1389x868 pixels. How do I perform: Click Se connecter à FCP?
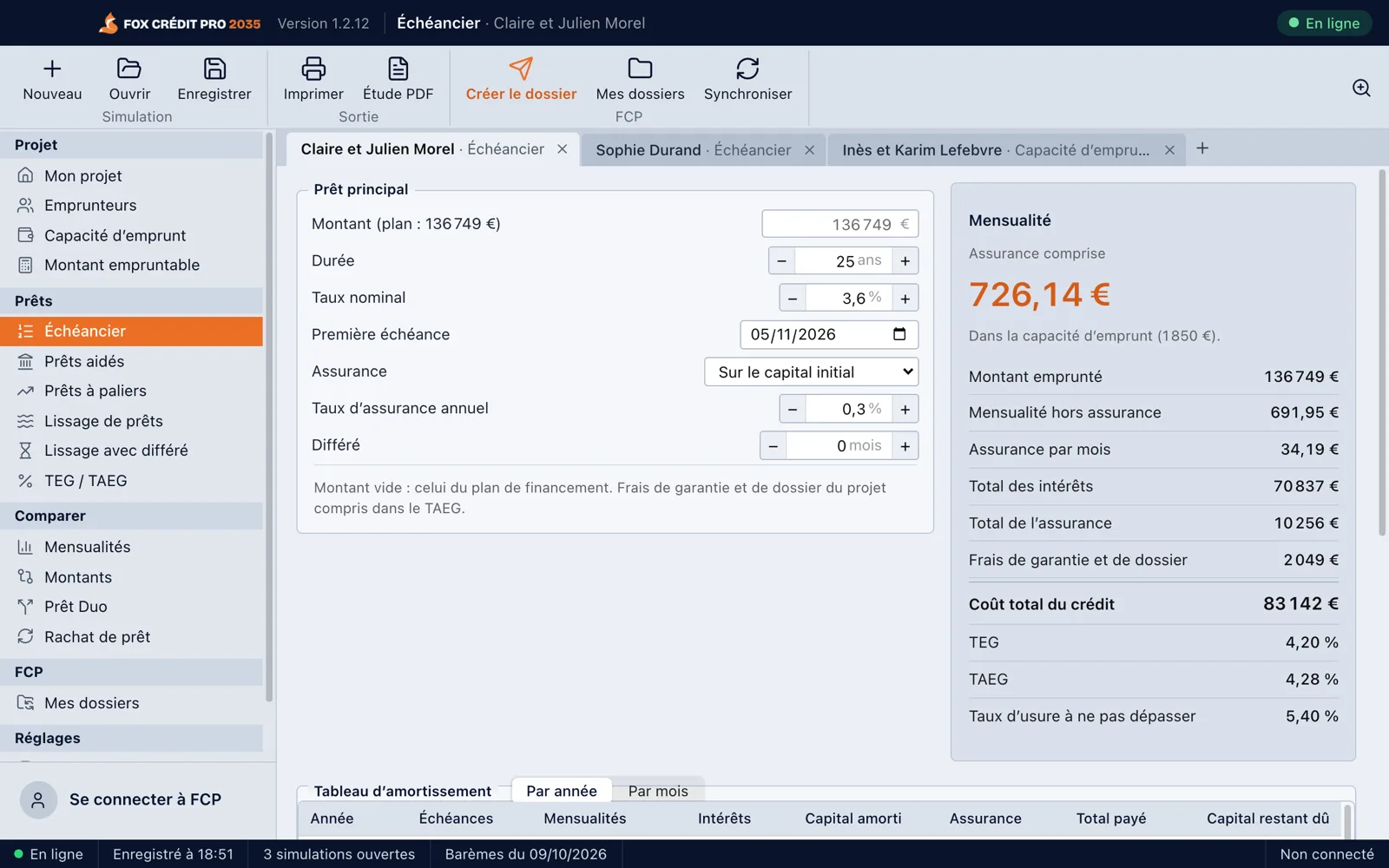click(x=138, y=799)
